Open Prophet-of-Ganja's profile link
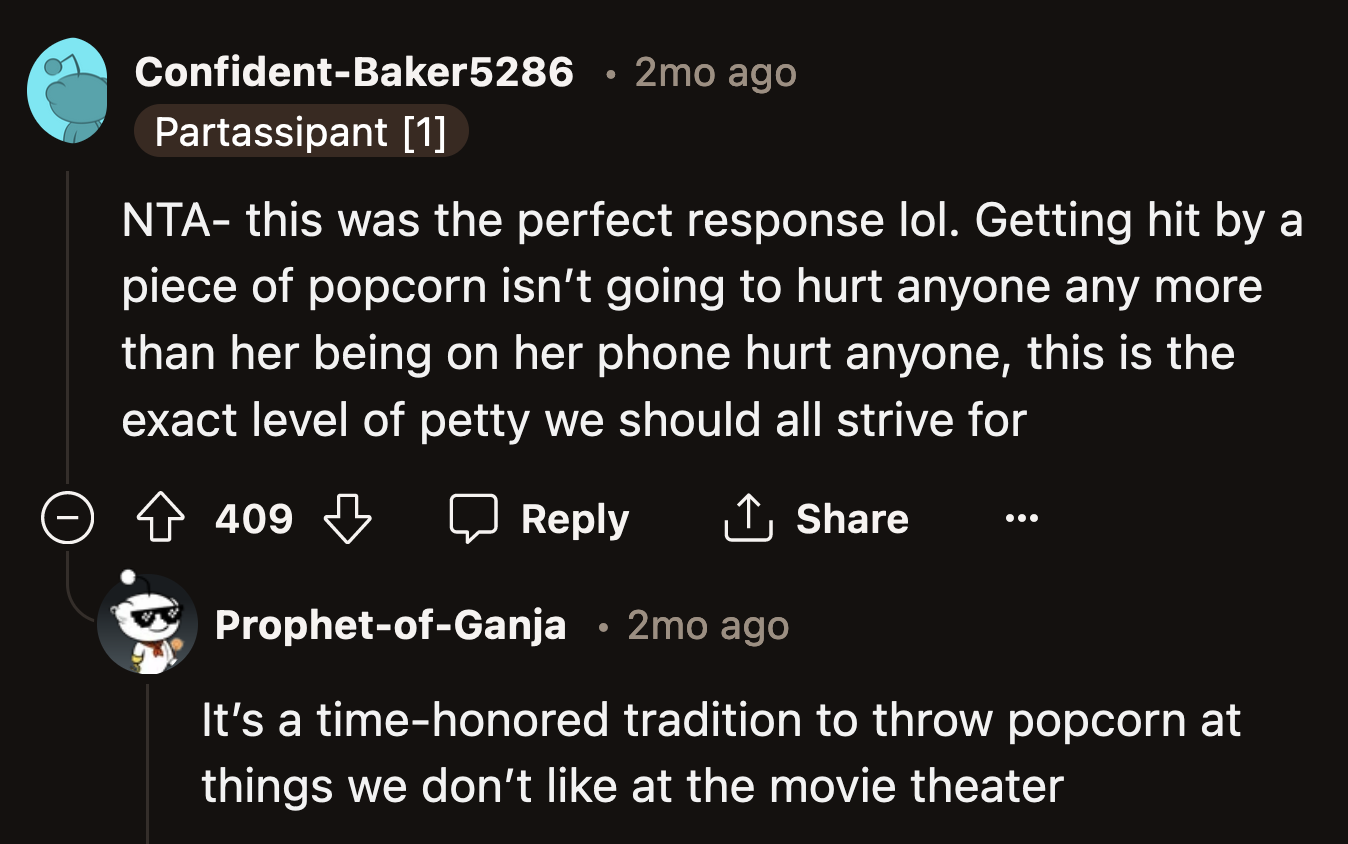This screenshot has height=844, width=1348. click(x=391, y=624)
